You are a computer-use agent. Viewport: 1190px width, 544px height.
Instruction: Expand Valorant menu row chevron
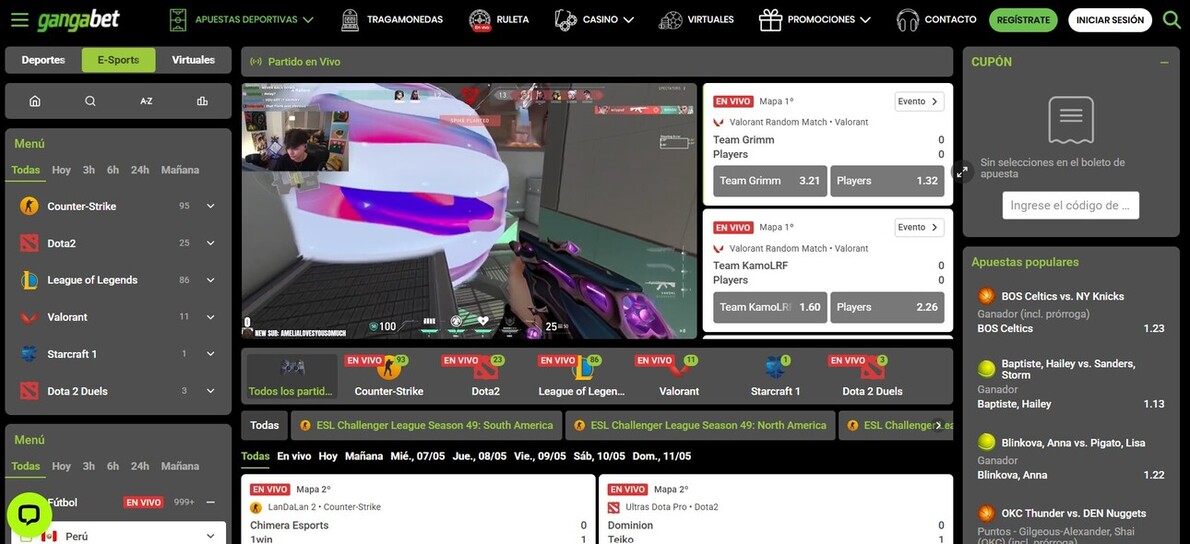(210, 317)
